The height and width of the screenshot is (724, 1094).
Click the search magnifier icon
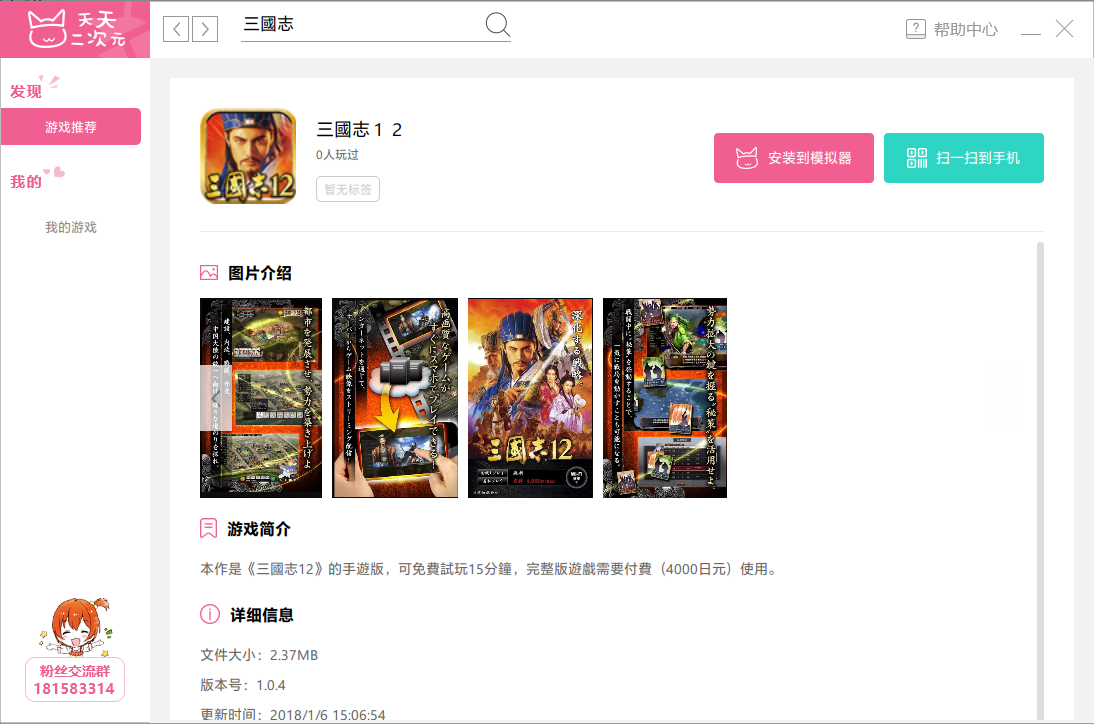pos(497,24)
